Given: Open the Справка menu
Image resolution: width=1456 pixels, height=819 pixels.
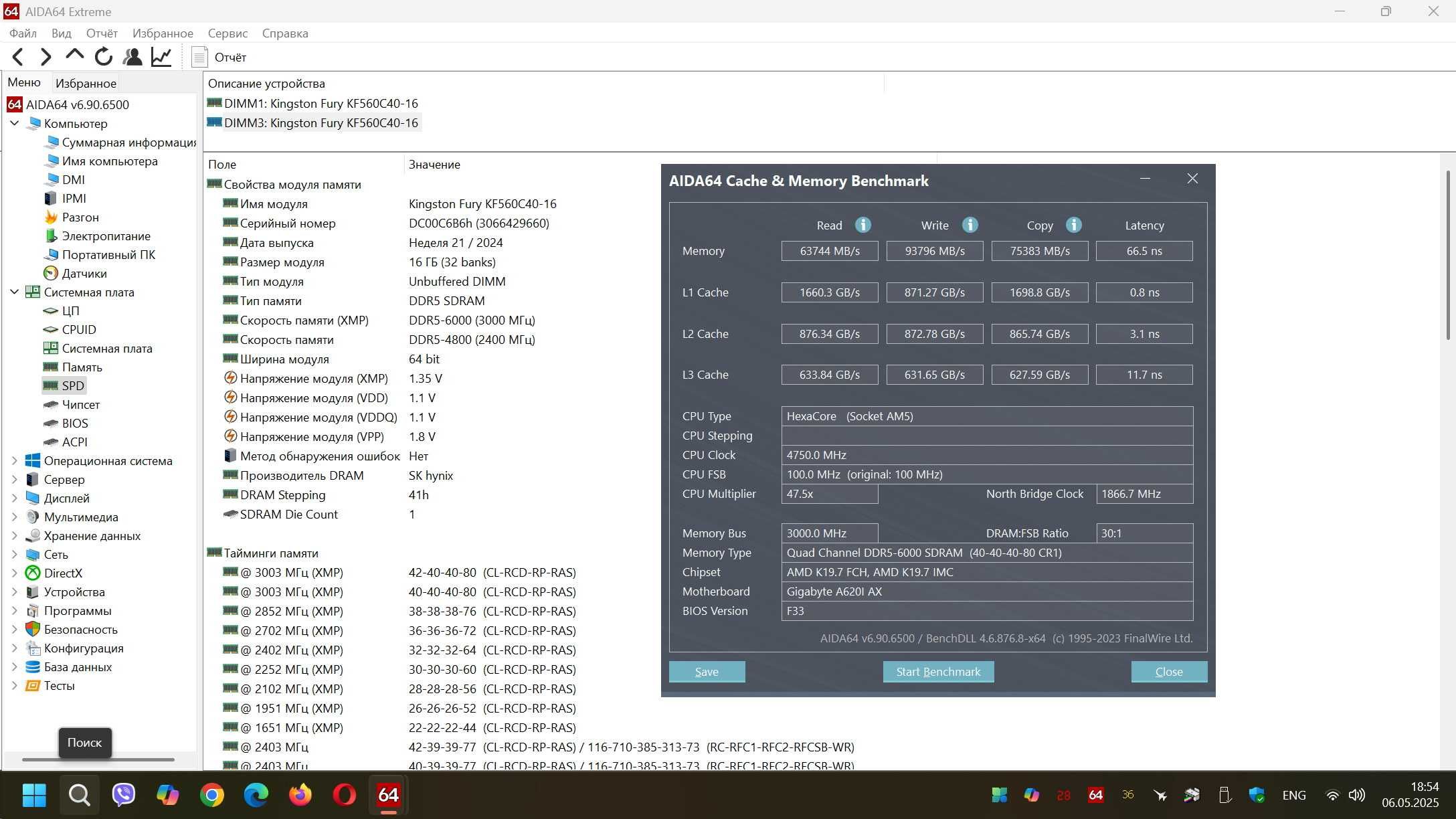Looking at the screenshot, I should coord(285,33).
